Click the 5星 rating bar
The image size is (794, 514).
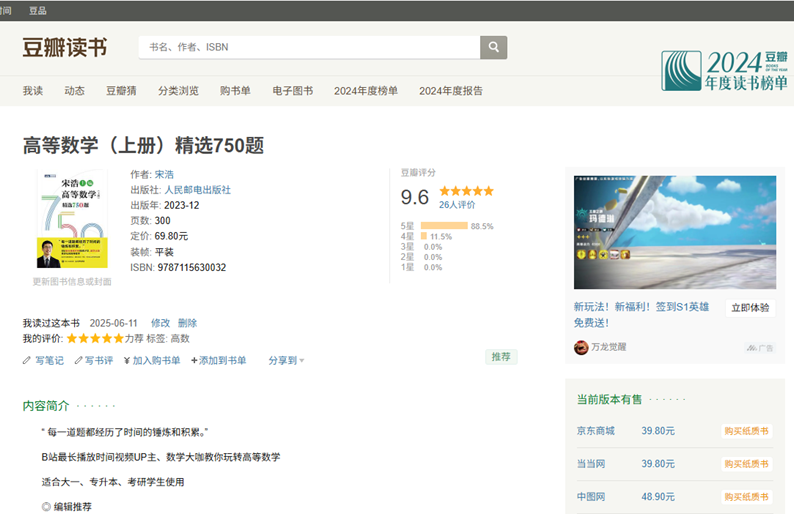click(x=444, y=226)
